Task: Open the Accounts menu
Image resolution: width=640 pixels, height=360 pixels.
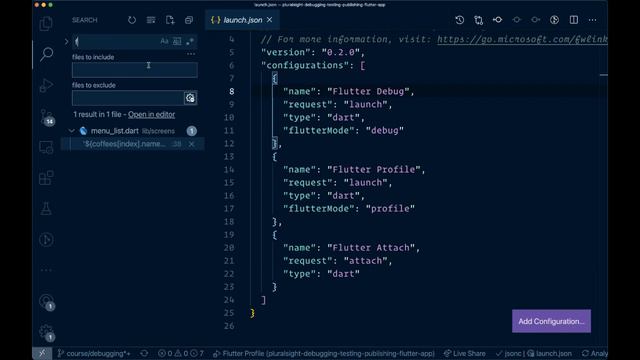Action: [x=47, y=302]
